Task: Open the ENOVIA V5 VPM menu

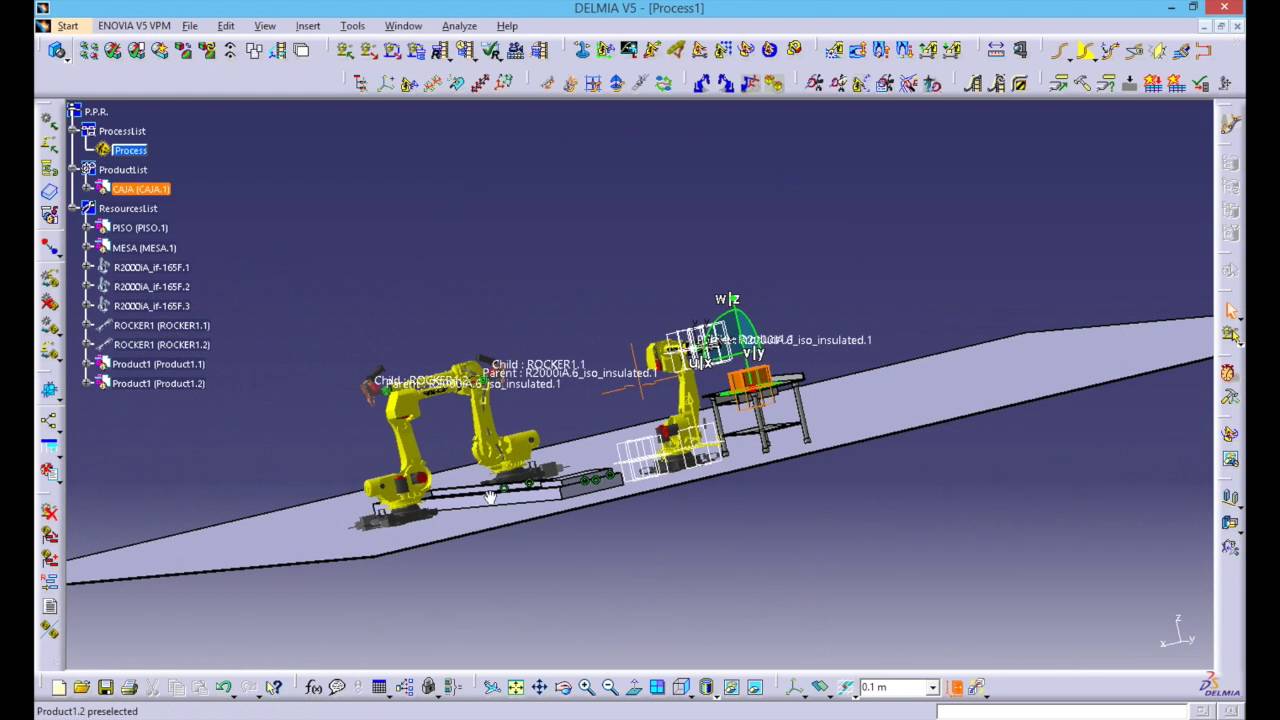Action: [134, 26]
